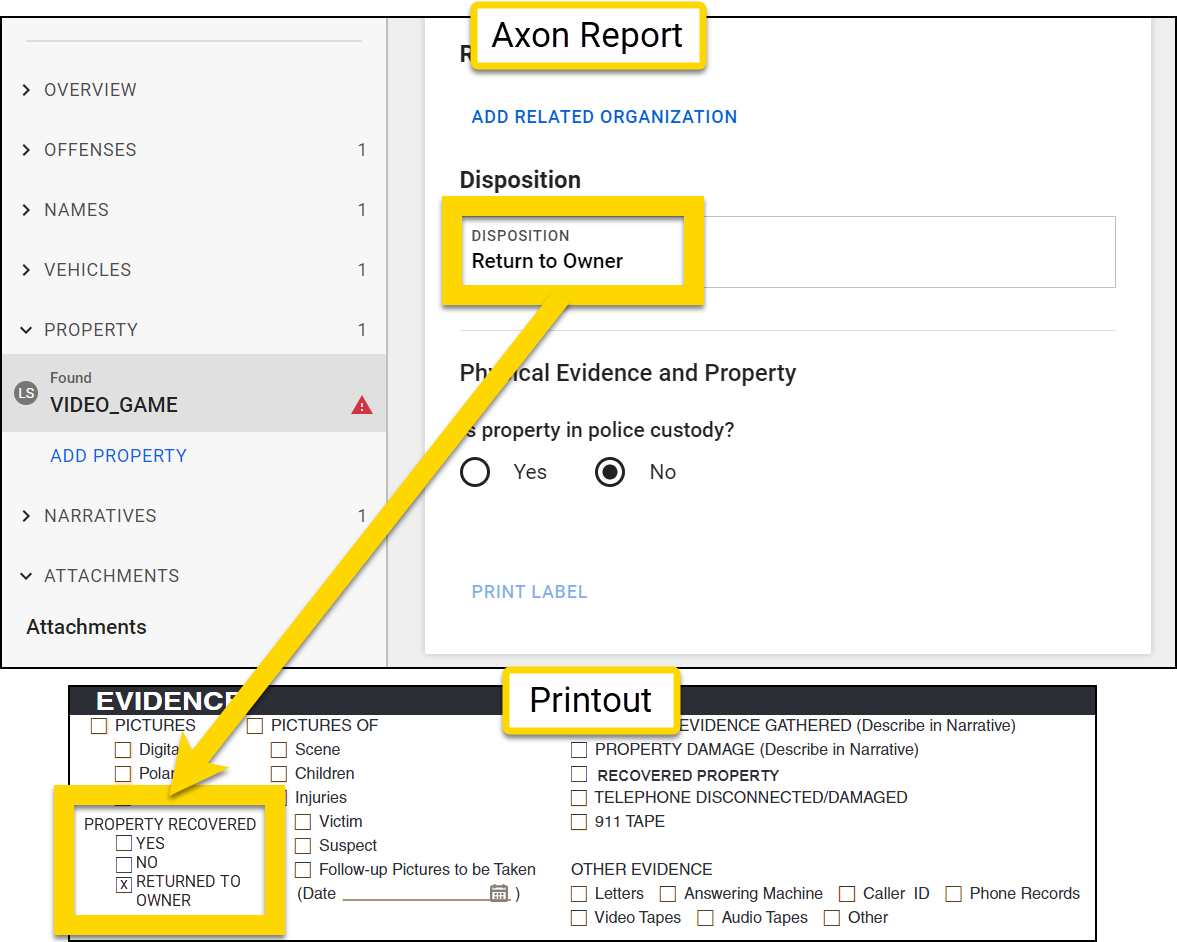Click the ADD PROPERTY link
Screen dimensions: 1177x942
(x=118, y=455)
